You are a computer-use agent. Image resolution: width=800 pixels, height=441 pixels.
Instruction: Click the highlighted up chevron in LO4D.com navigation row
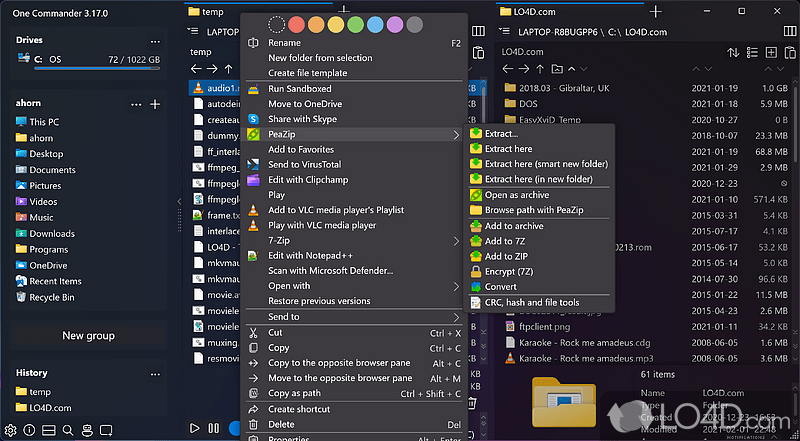pos(572,68)
